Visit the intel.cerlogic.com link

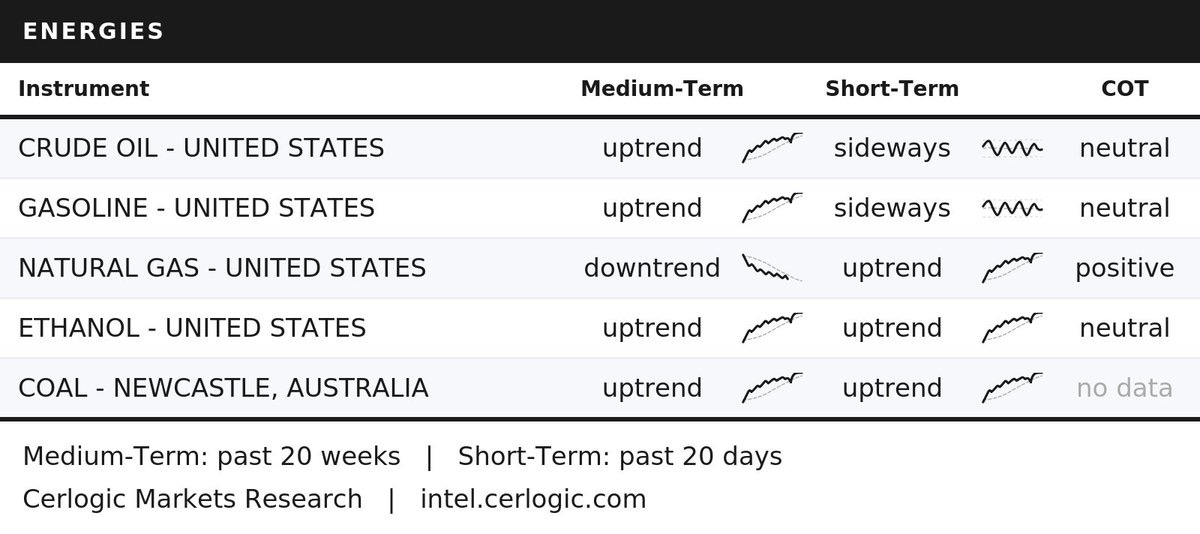tap(533, 499)
